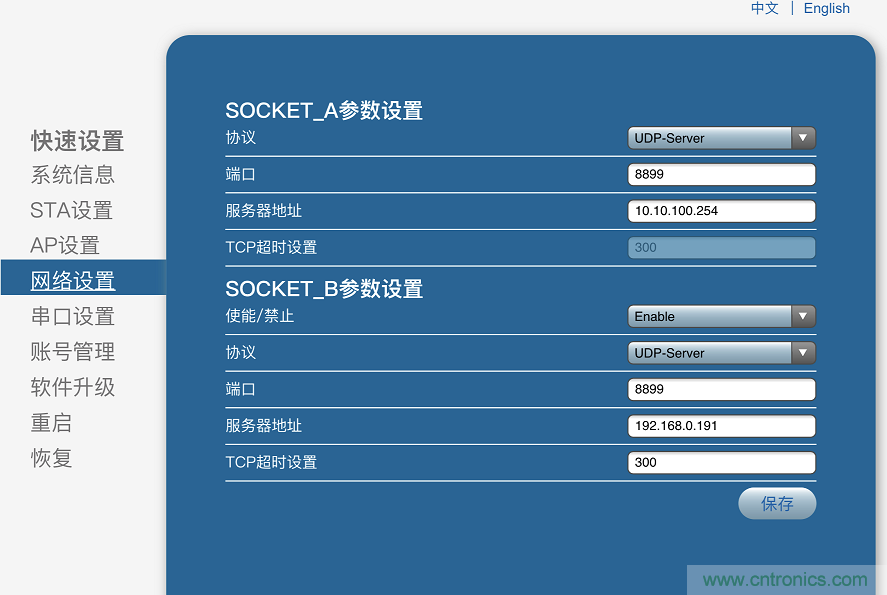Click inside the SOCKET_A port field showing 8899
The width and height of the screenshot is (887, 595).
pos(720,174)
